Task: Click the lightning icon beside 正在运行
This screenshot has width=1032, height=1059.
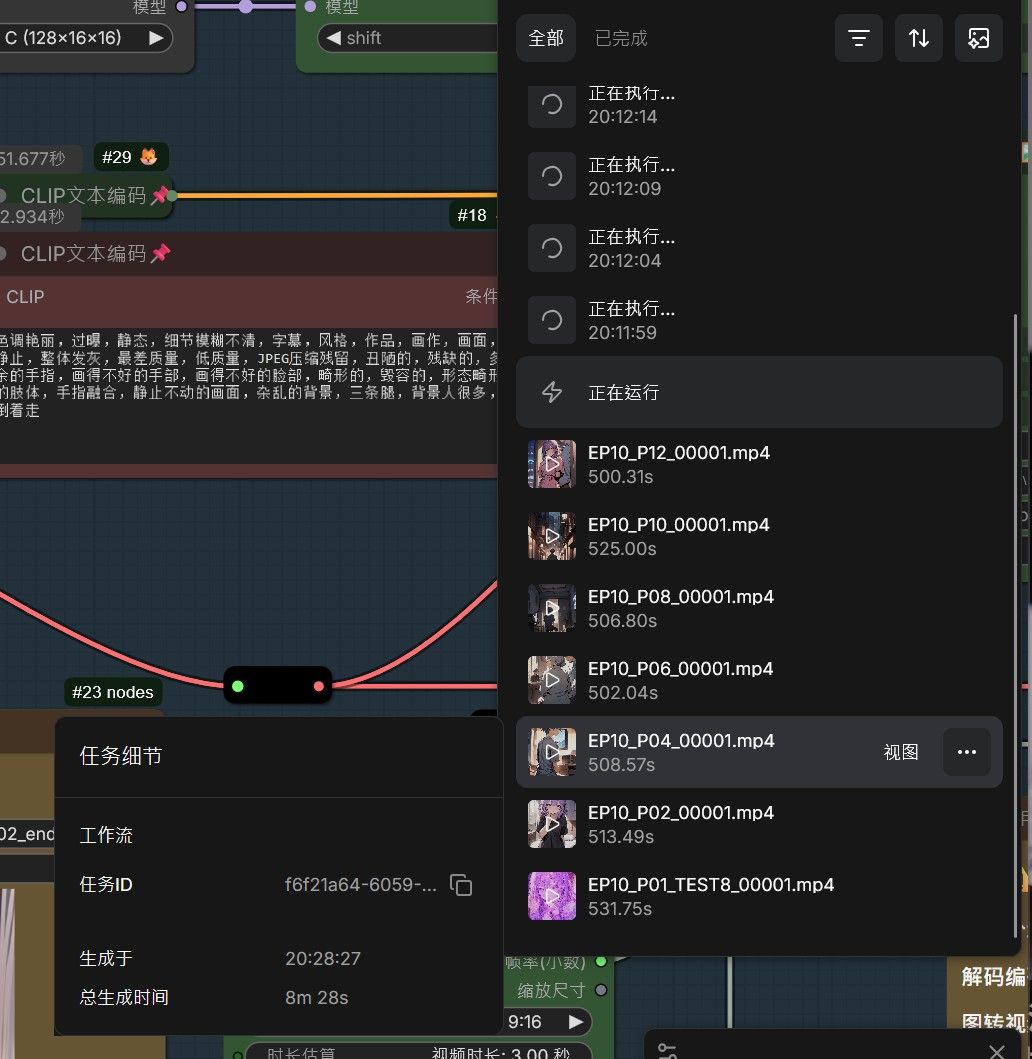Action: [552, 392]
